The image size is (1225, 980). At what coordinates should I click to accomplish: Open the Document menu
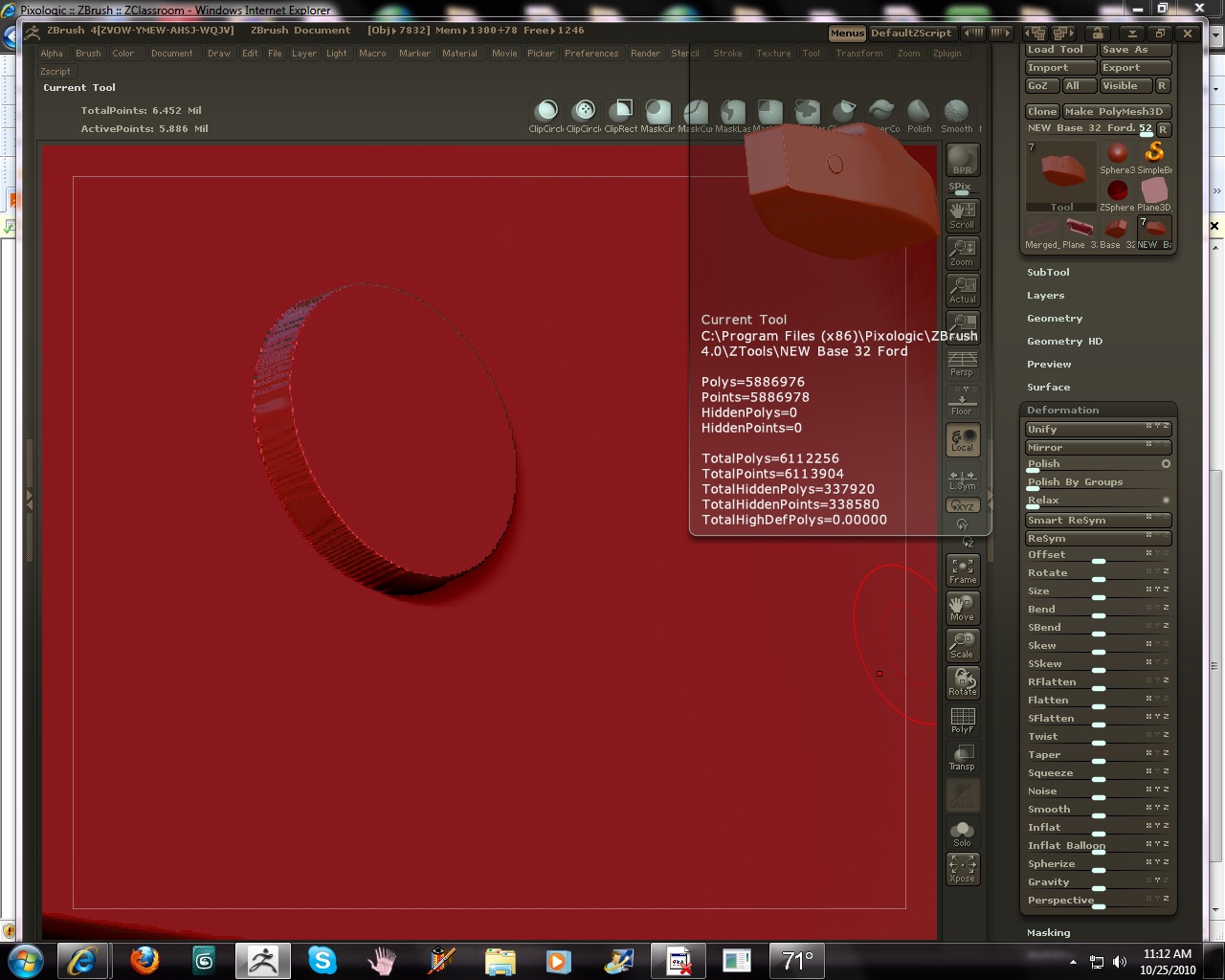coord(171,54)
